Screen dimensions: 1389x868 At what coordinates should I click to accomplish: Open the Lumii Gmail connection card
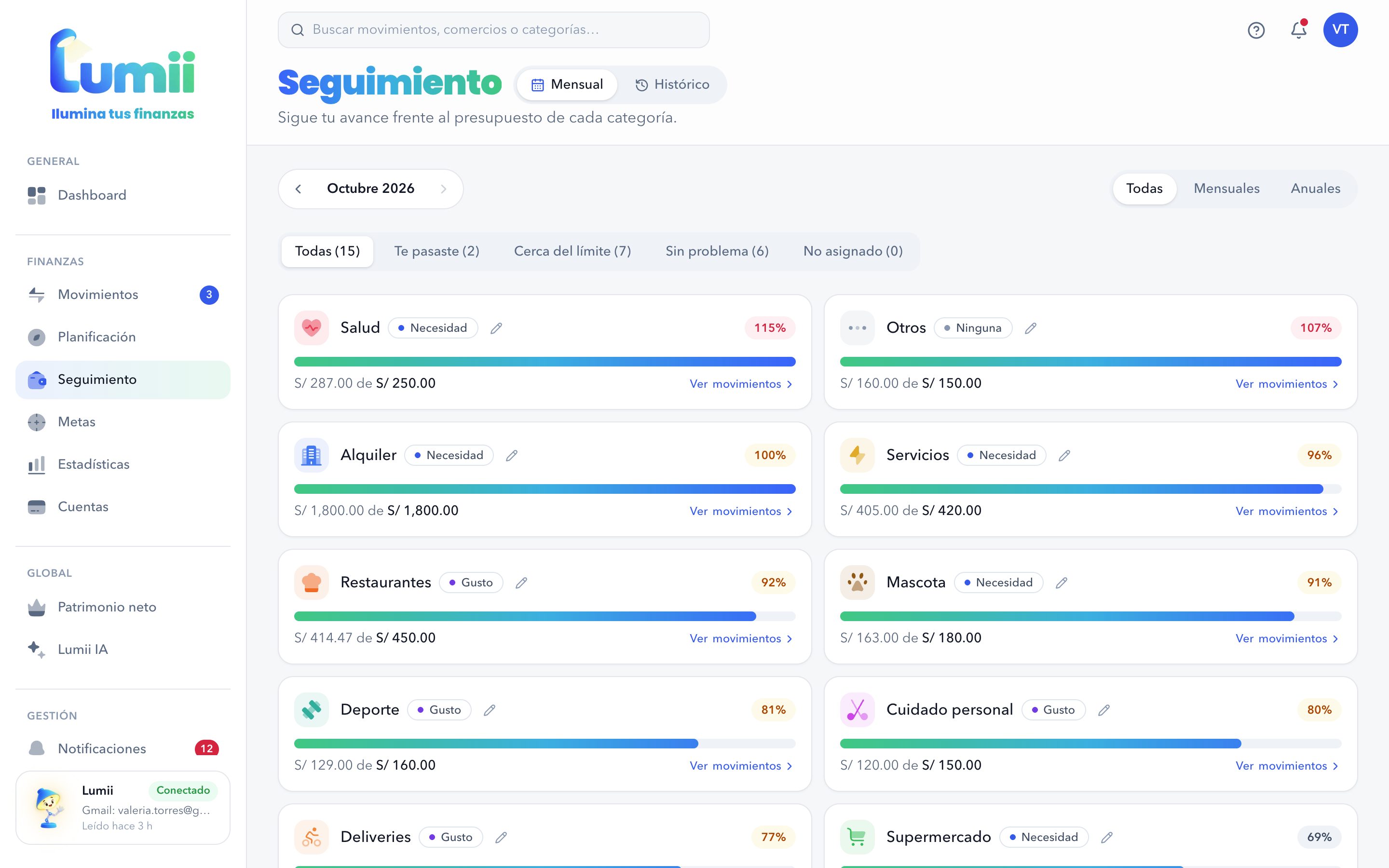click(x=123, y=808)
